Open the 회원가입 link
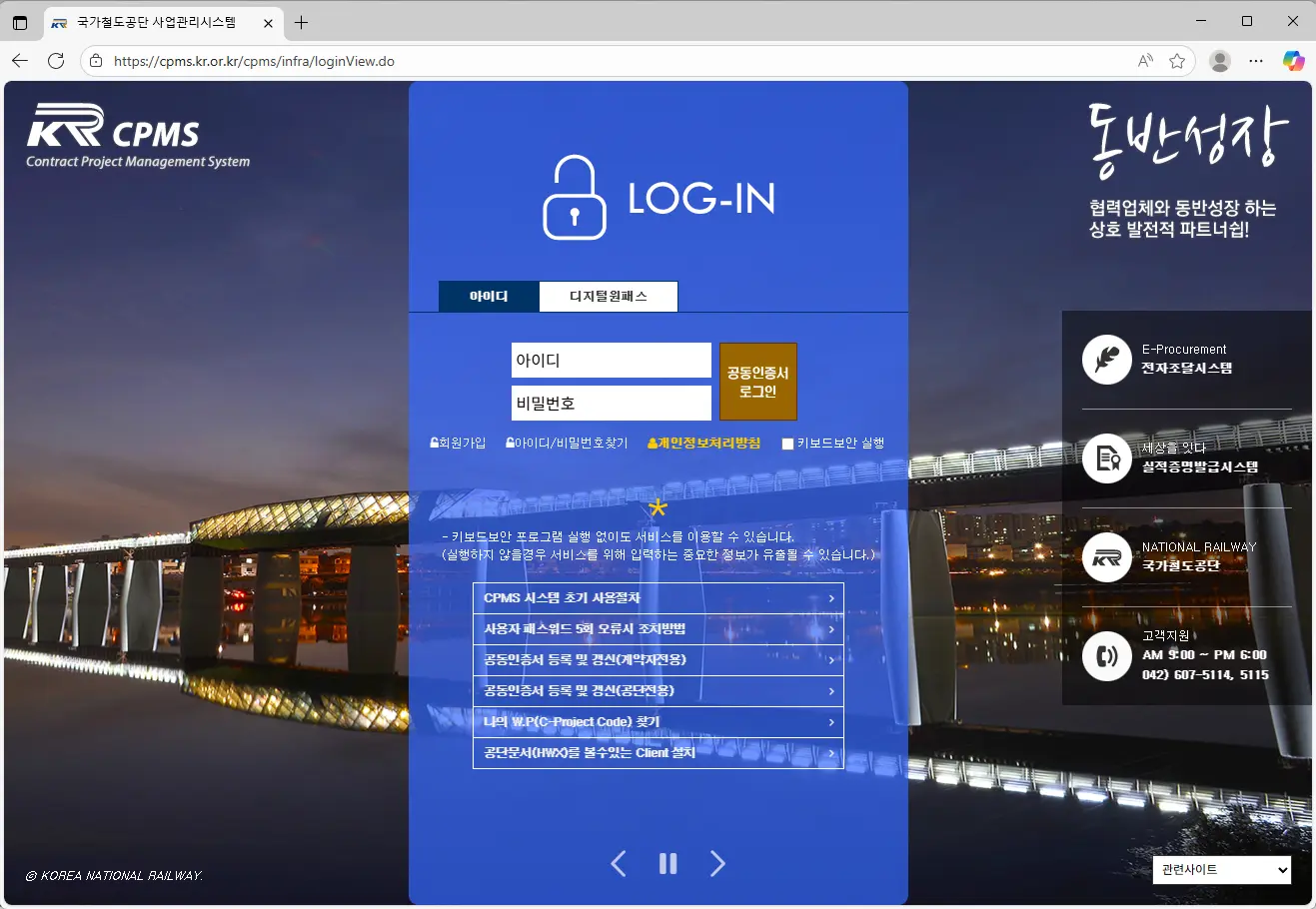1316x909 pixels. coord(458,444)
